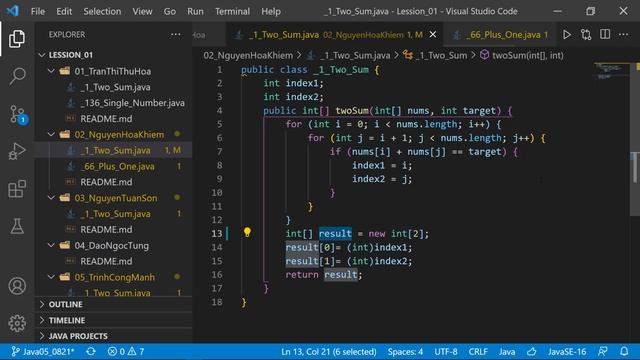Click the thumbs-up Java status icon
This screenshot has width=640, height=360.
tap(531, 351)
